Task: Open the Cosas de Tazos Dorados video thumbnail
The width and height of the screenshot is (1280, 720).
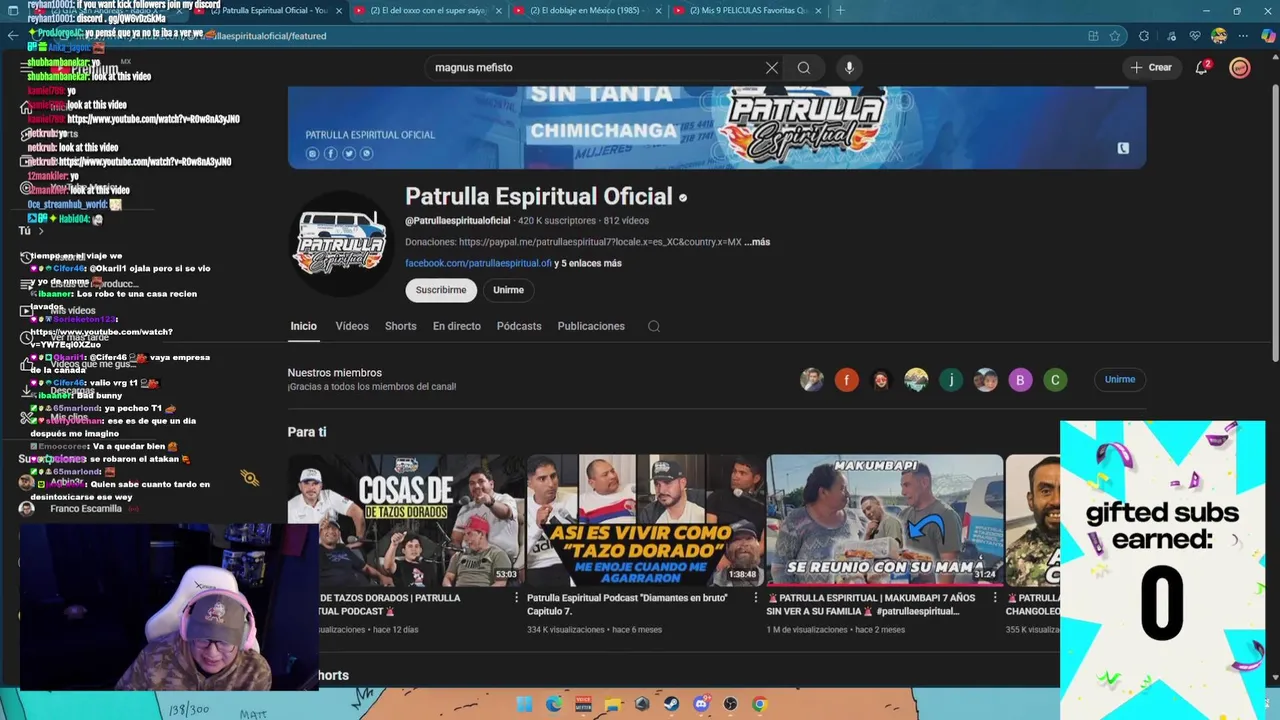Action: (406, 519)
